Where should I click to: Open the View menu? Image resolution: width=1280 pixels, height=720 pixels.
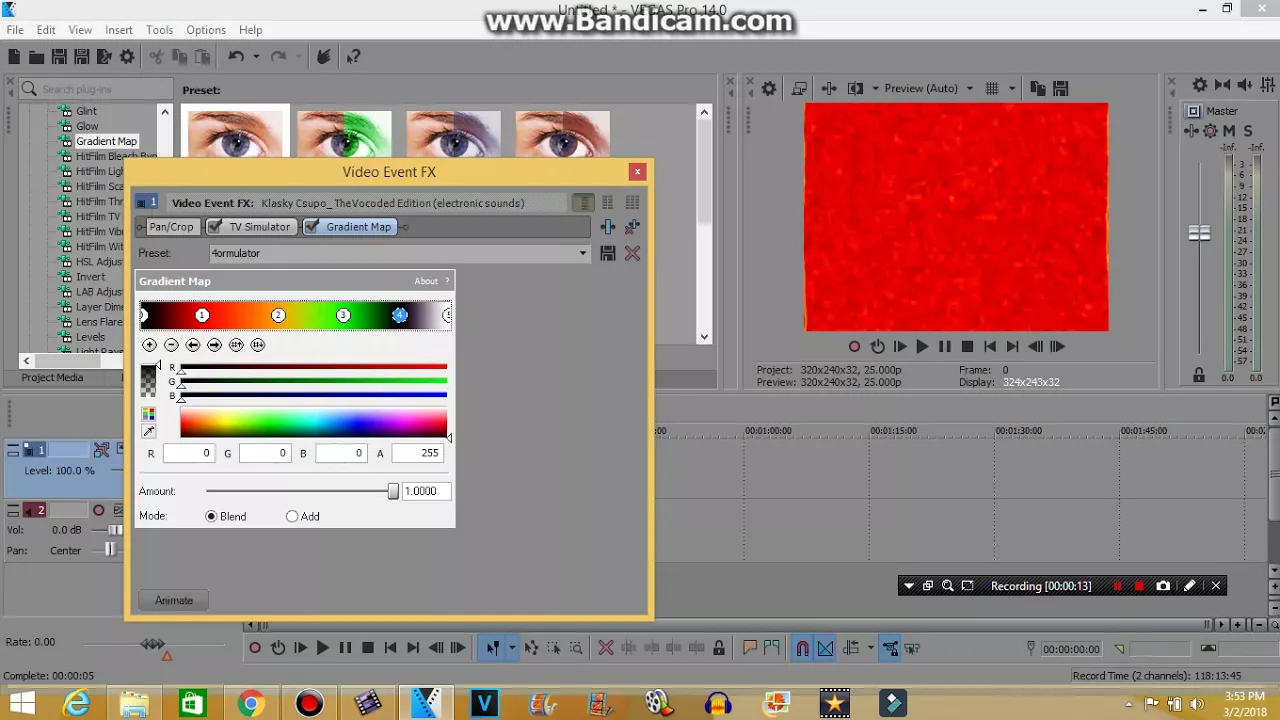pyautogui.click(x=80, y=30)
